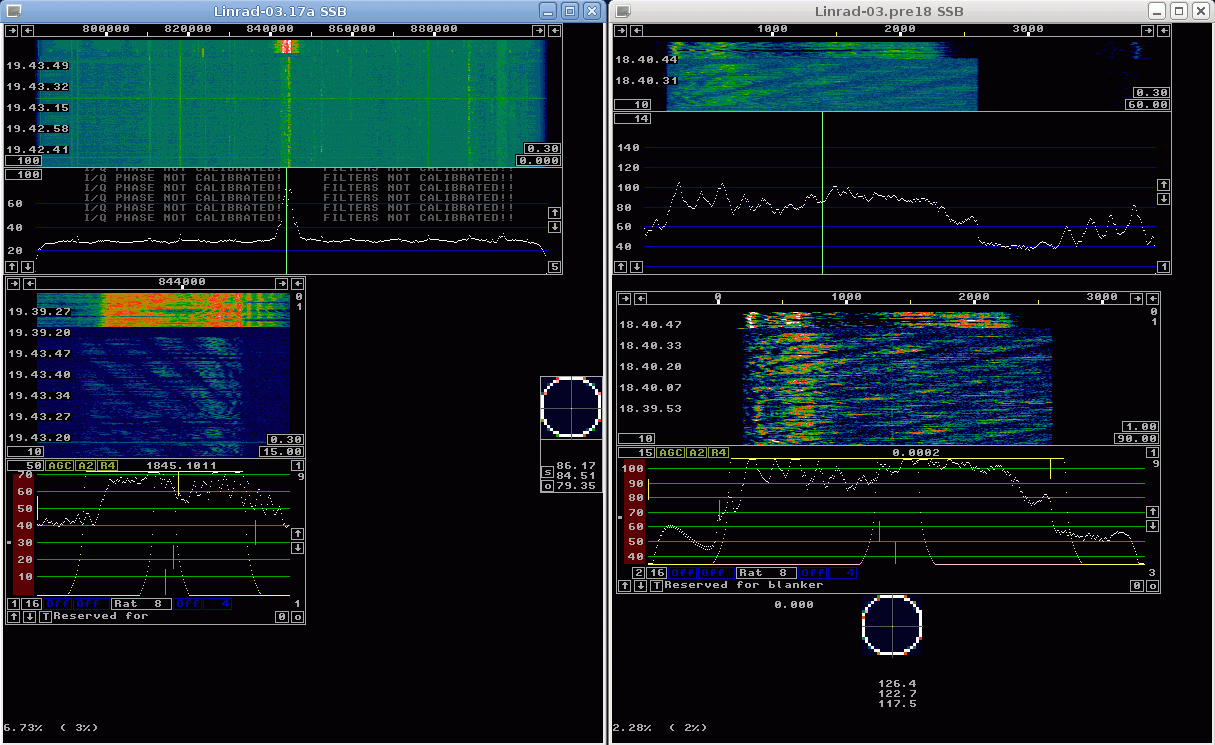The image size is (1215, 745).
Task: Open Linrad-03.pre18 window menu icon in title bar
Action: (622, 11)
